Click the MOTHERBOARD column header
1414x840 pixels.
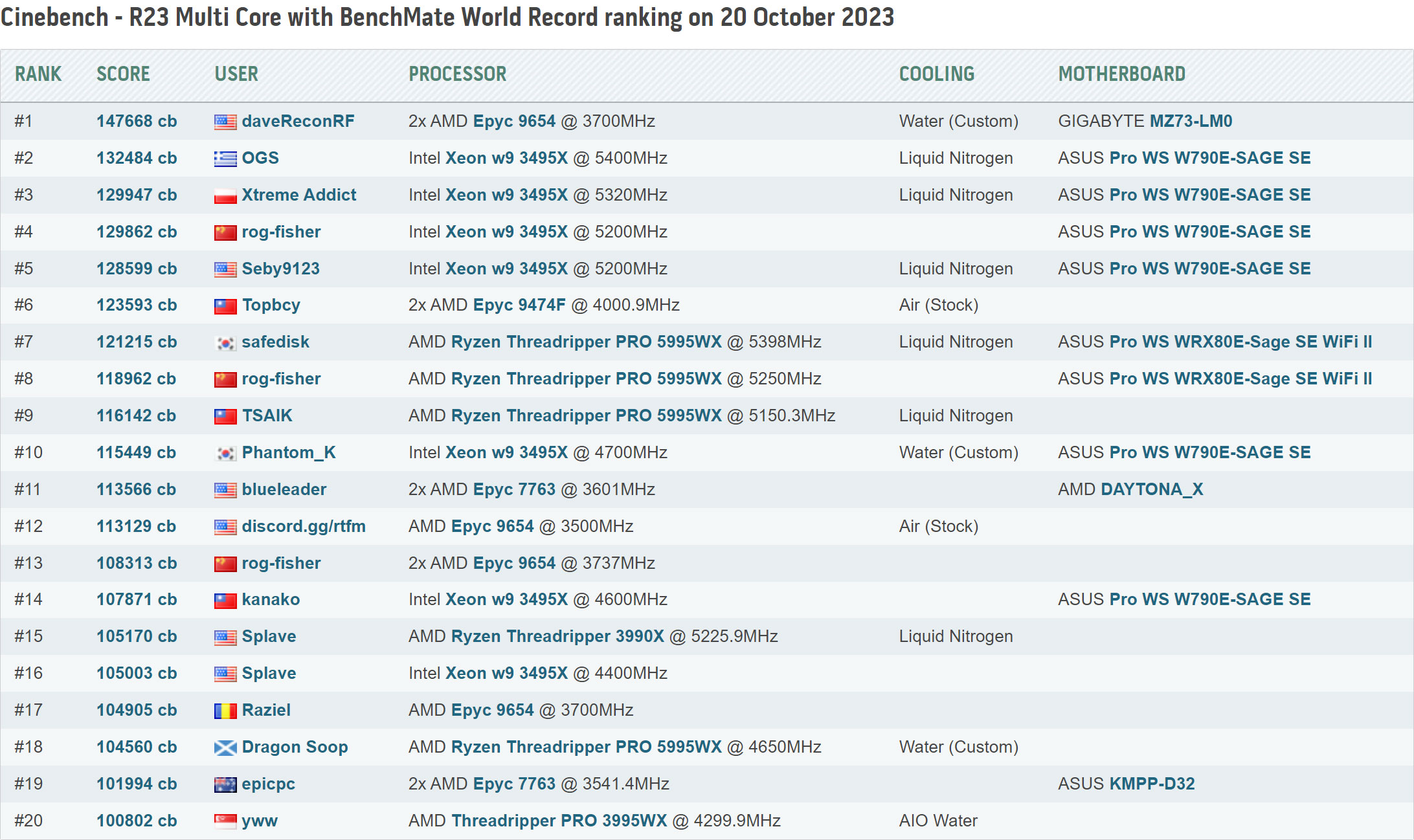click(1121, 74)
